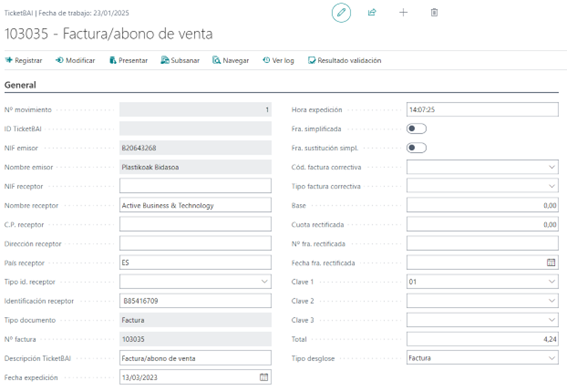This screenshot has height=391, width=567.
Task: Click the page title 103035 - Factura/abono de venta
Action: point(108,34)
